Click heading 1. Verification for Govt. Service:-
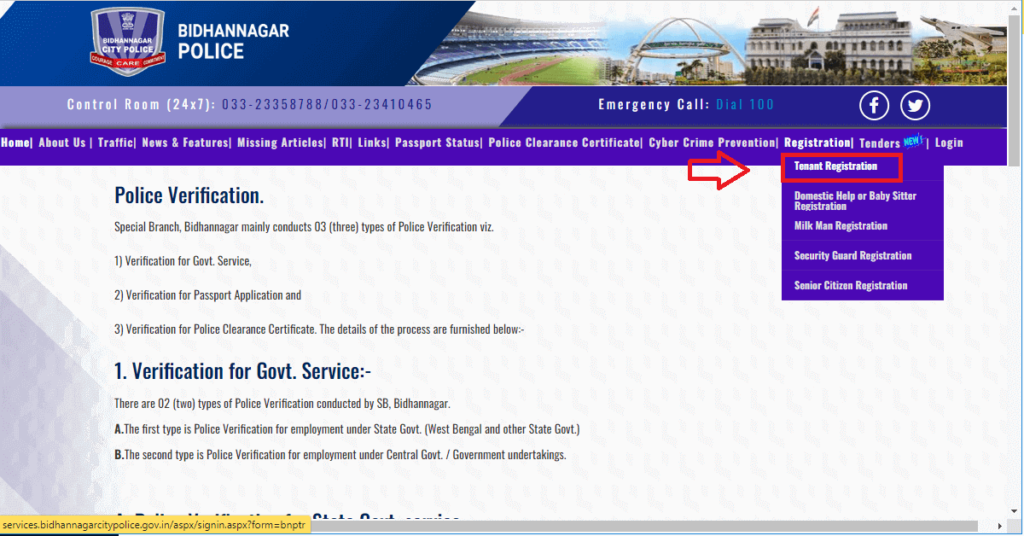Image resolution: width=1024 pixels, height=536 pixels. point(242,371)
